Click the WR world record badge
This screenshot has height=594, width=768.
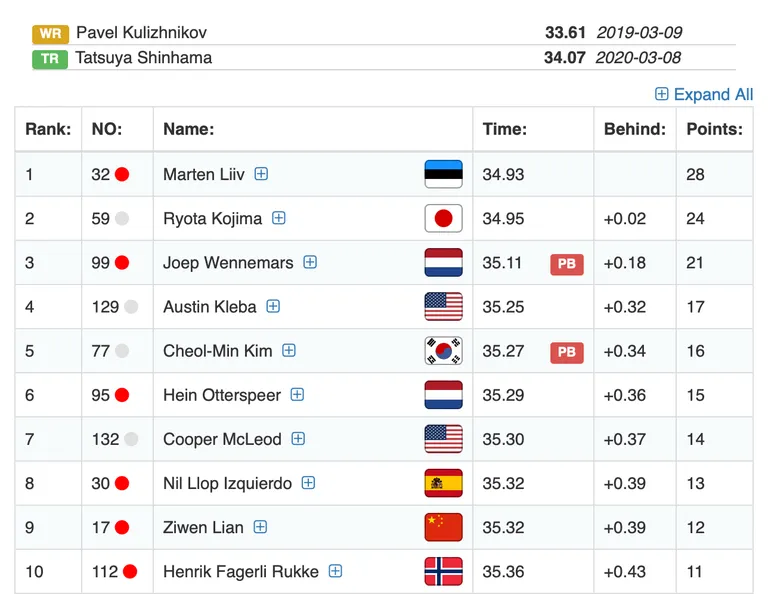(50, 34)
